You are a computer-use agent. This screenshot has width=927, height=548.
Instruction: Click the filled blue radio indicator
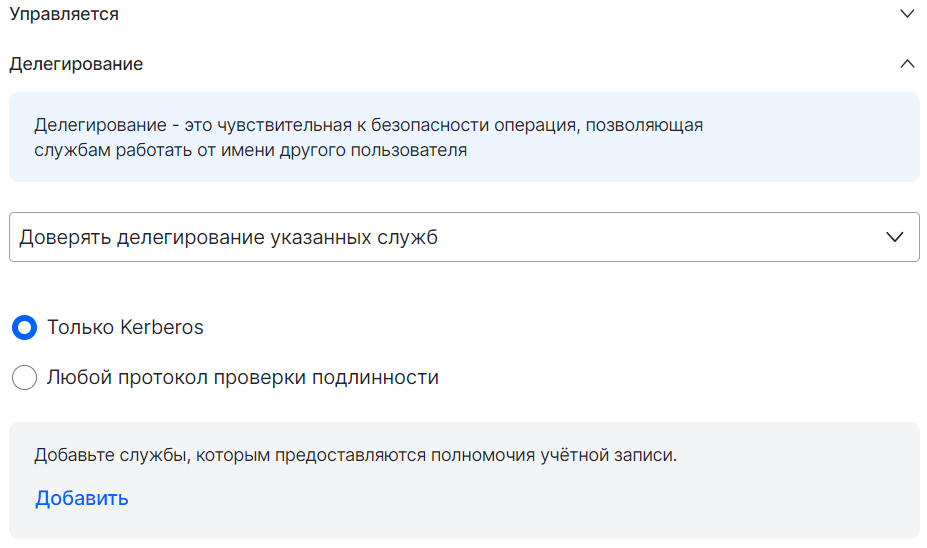click(x=24, y=327)
